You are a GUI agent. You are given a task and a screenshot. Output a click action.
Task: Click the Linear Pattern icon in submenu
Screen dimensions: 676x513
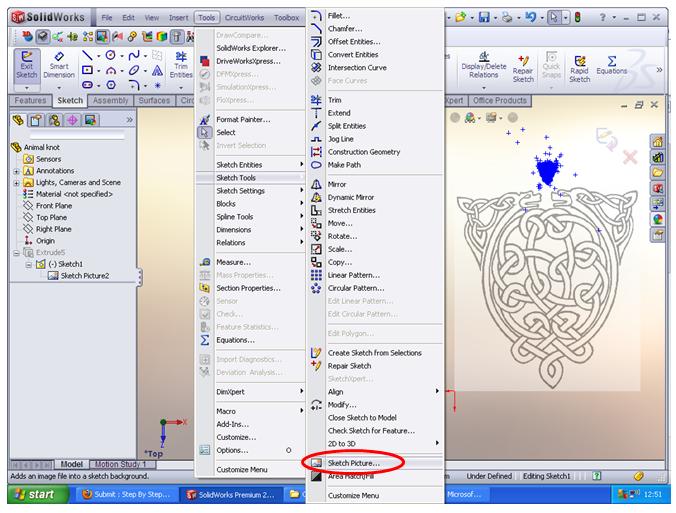[x=316, y=275]
